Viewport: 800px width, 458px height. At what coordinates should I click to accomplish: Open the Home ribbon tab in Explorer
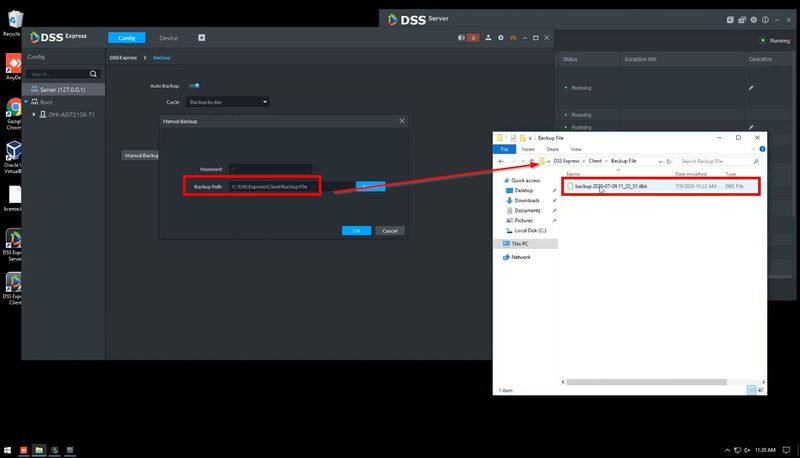[x=528, y=149]
